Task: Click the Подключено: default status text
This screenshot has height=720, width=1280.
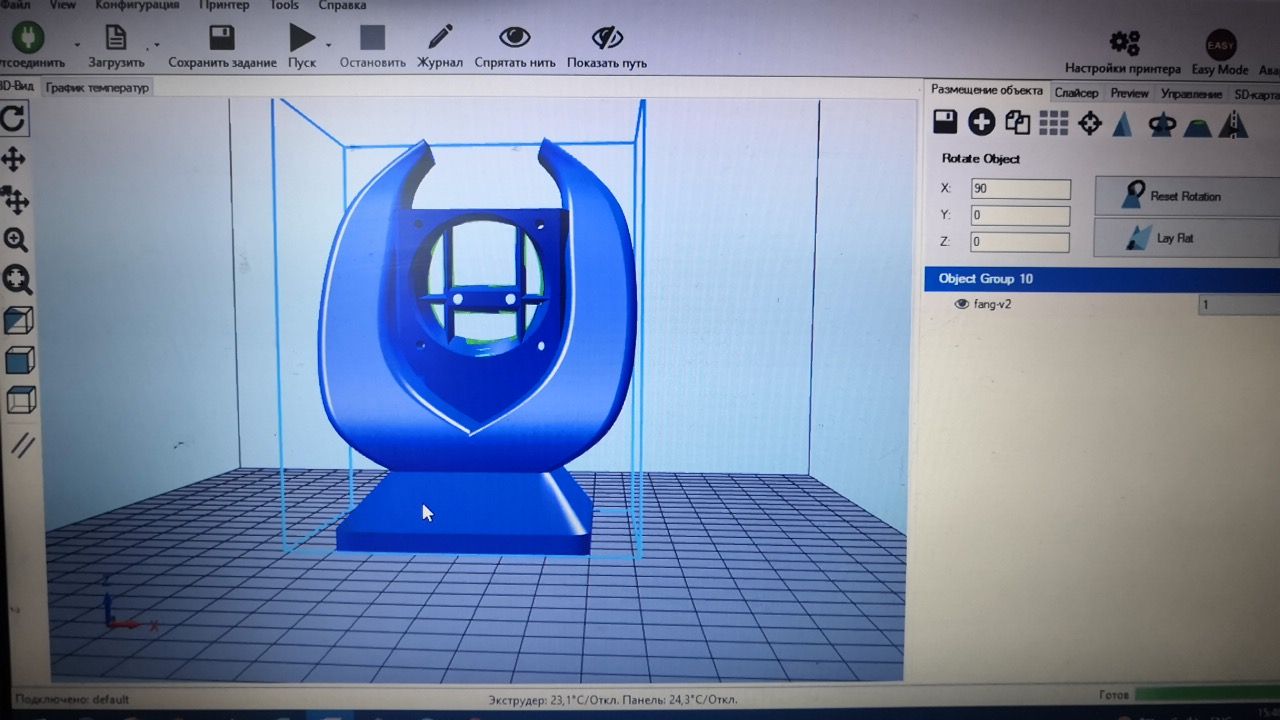Action: (72, 699)
